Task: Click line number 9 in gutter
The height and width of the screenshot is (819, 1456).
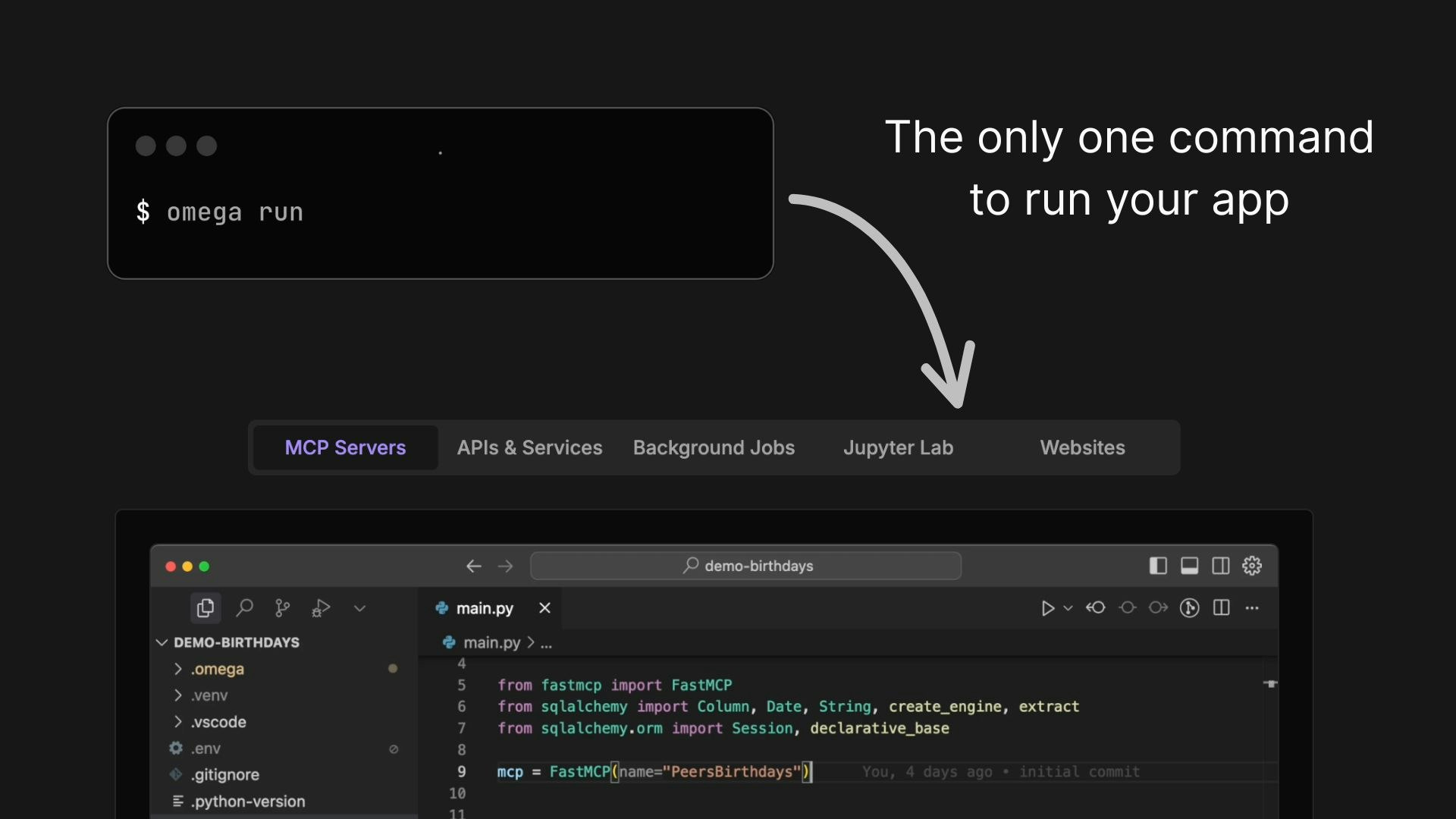Action: click(461, 771)
